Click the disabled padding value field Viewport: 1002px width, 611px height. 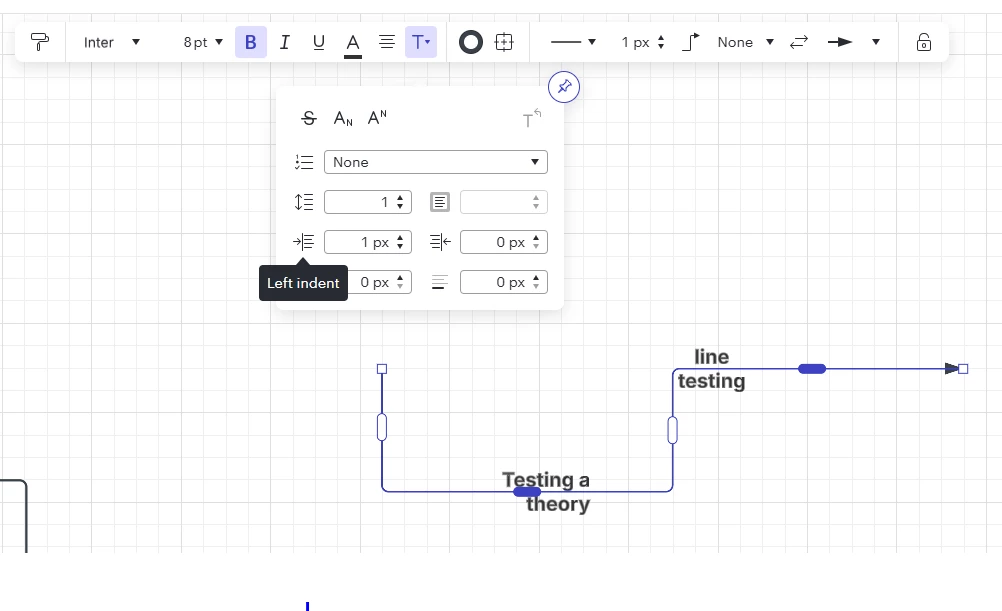click(x=504, y=202)
